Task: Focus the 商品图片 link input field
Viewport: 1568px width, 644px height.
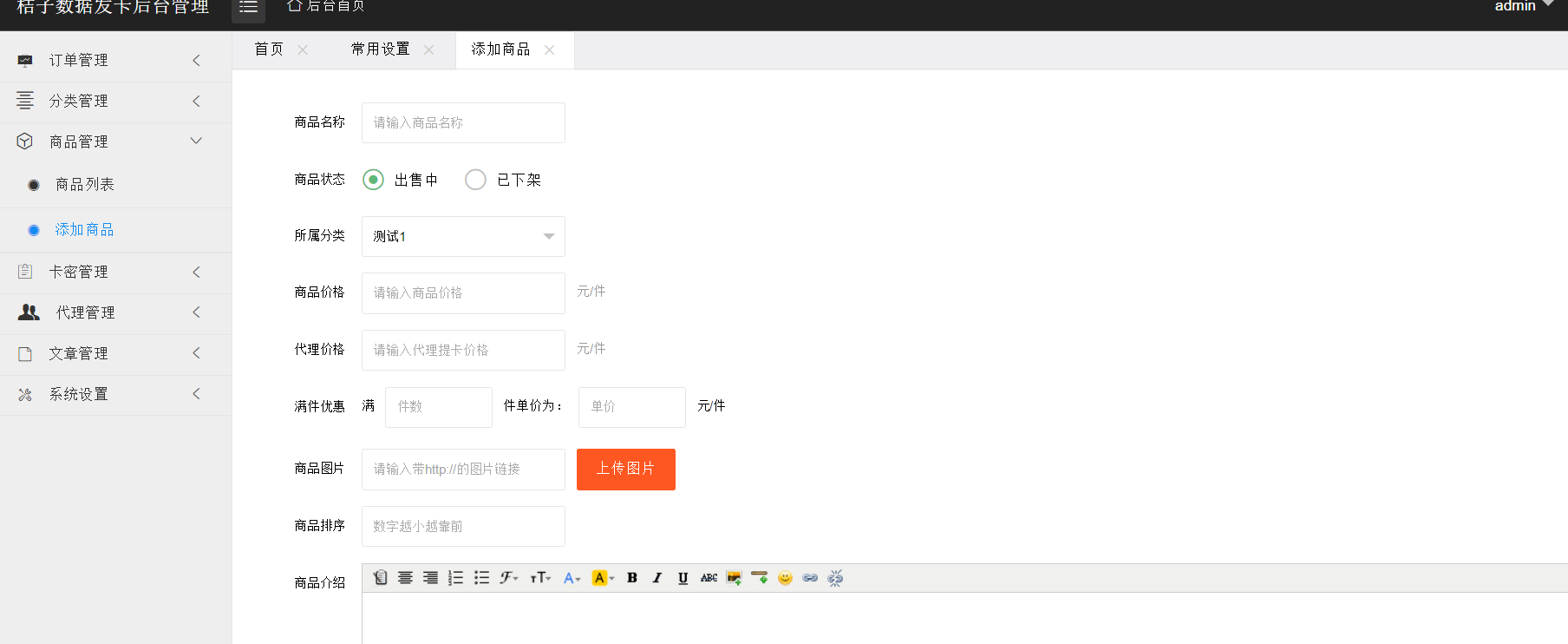Action: (463, 470)
